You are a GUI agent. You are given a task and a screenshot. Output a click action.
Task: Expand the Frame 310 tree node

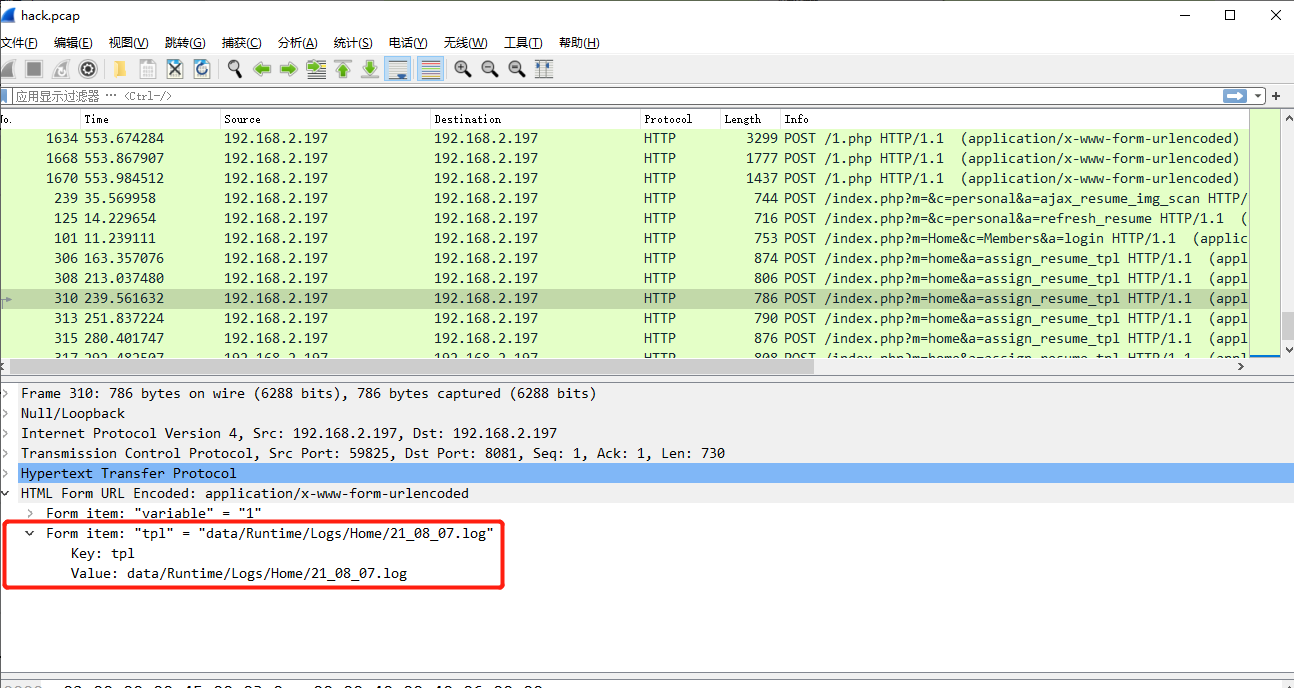[x=6, y=393]
